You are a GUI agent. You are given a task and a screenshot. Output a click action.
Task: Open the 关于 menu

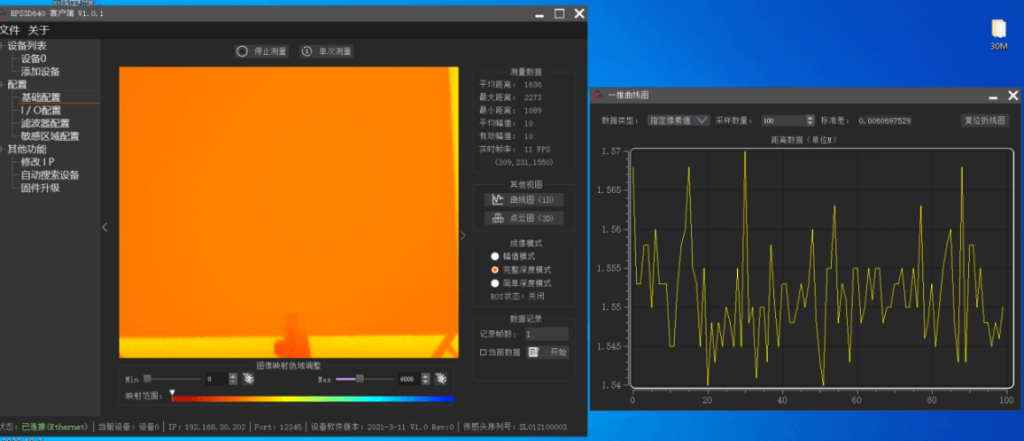click(x=39, y=30)
